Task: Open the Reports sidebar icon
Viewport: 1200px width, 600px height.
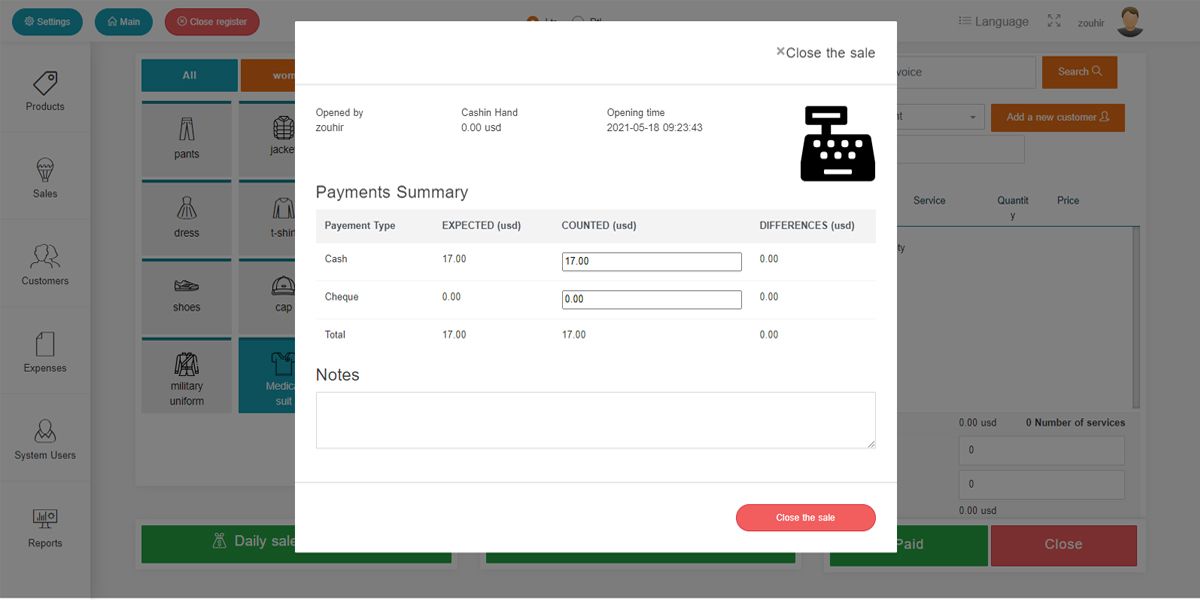Action: (x=45, y=527)
